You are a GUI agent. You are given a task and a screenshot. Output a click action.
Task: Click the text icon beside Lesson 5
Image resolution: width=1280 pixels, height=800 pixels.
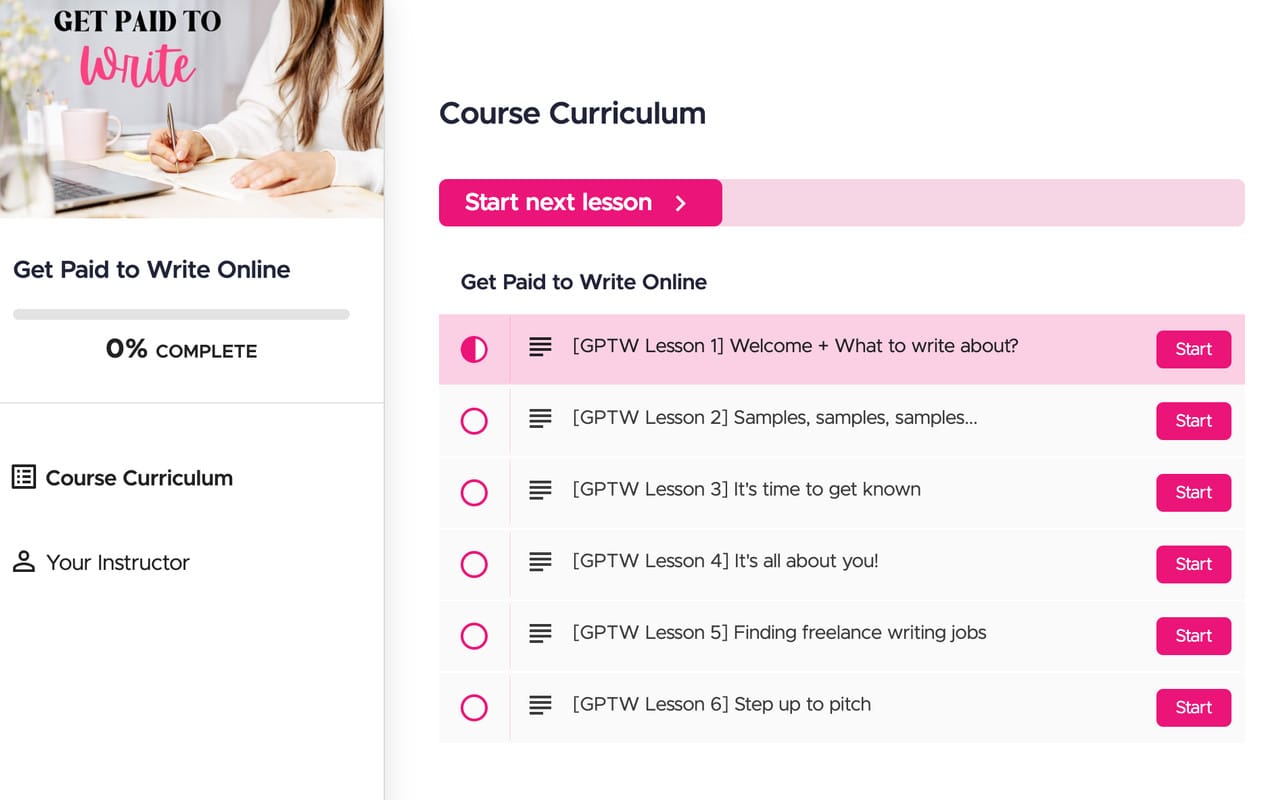(x=540, y=635)
